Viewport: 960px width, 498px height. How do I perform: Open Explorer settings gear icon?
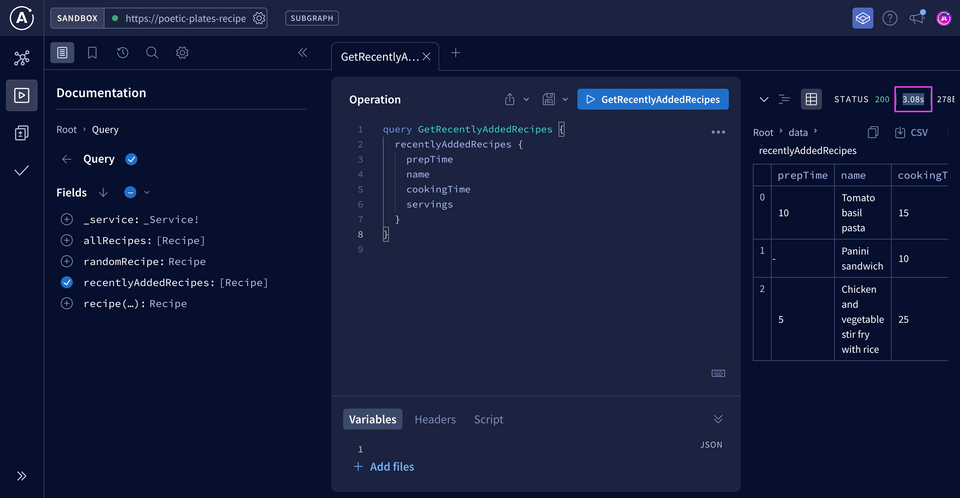(x=182, y=53)
